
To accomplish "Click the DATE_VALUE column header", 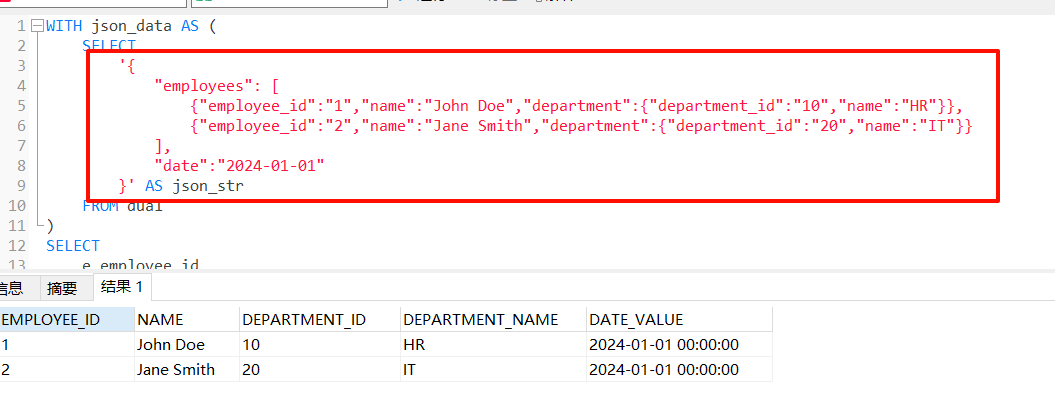I will point(636,320).
